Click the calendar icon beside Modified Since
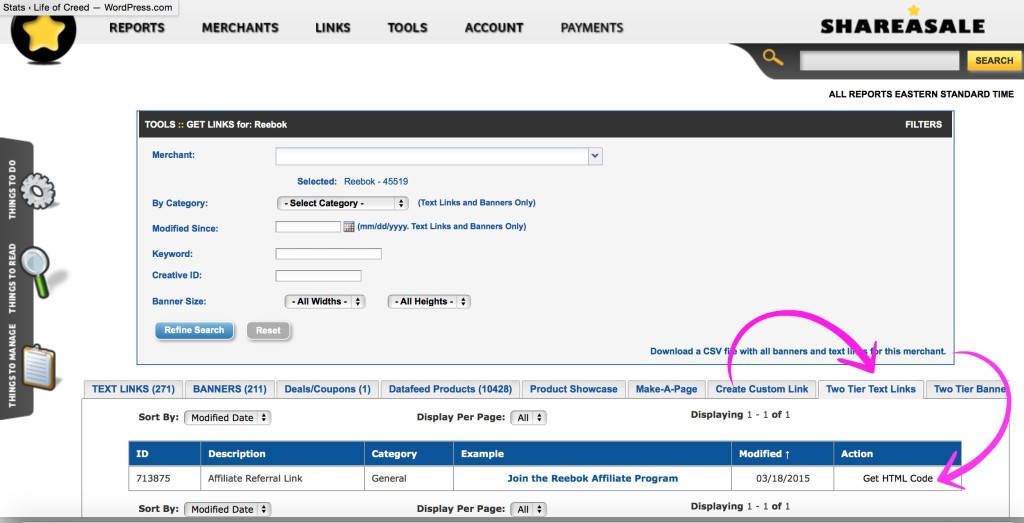The image size is (1024, 523). point(349,227)
